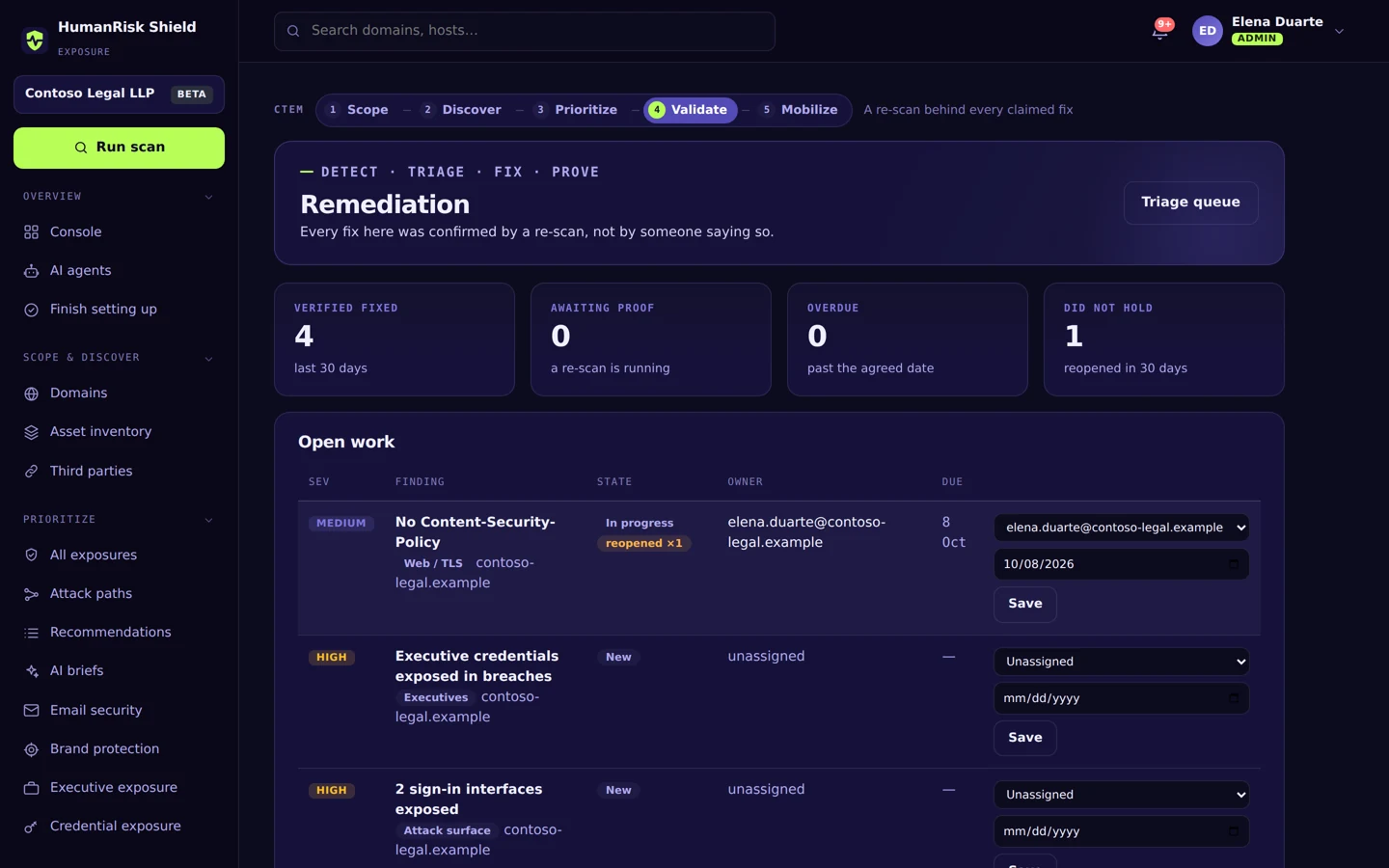The height and width of the screenshot is (868, 1389).
Task: Click the Asset inventory layers icon
Action: pos(31,432)
